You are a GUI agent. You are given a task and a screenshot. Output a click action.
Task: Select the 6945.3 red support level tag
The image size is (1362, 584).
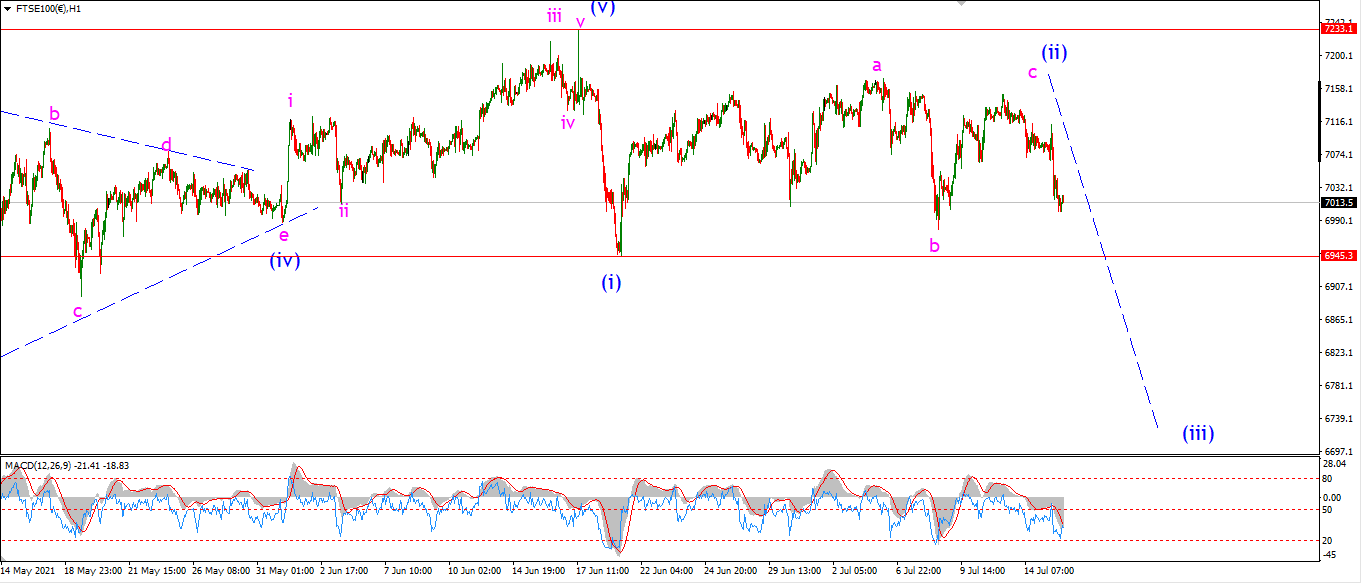pyautogui.click(x=1338, y=256)
